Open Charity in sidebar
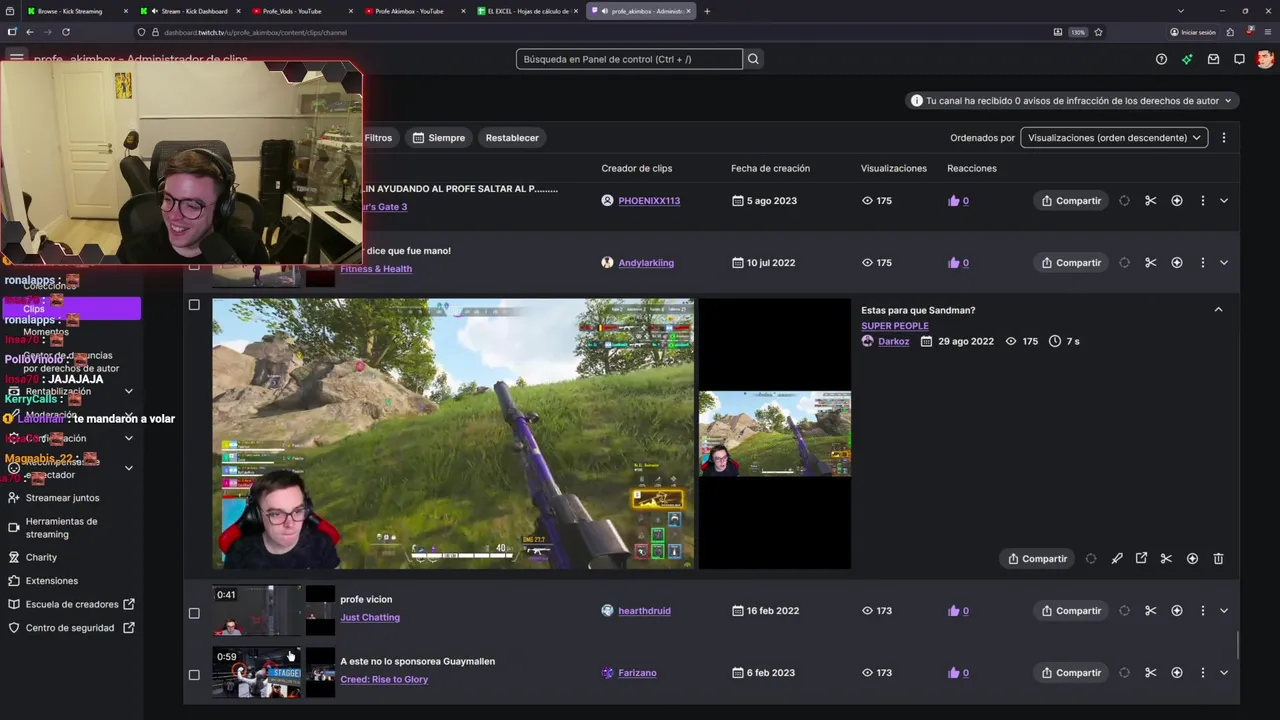Screen dimensions: 1280x720 point(41,558)
